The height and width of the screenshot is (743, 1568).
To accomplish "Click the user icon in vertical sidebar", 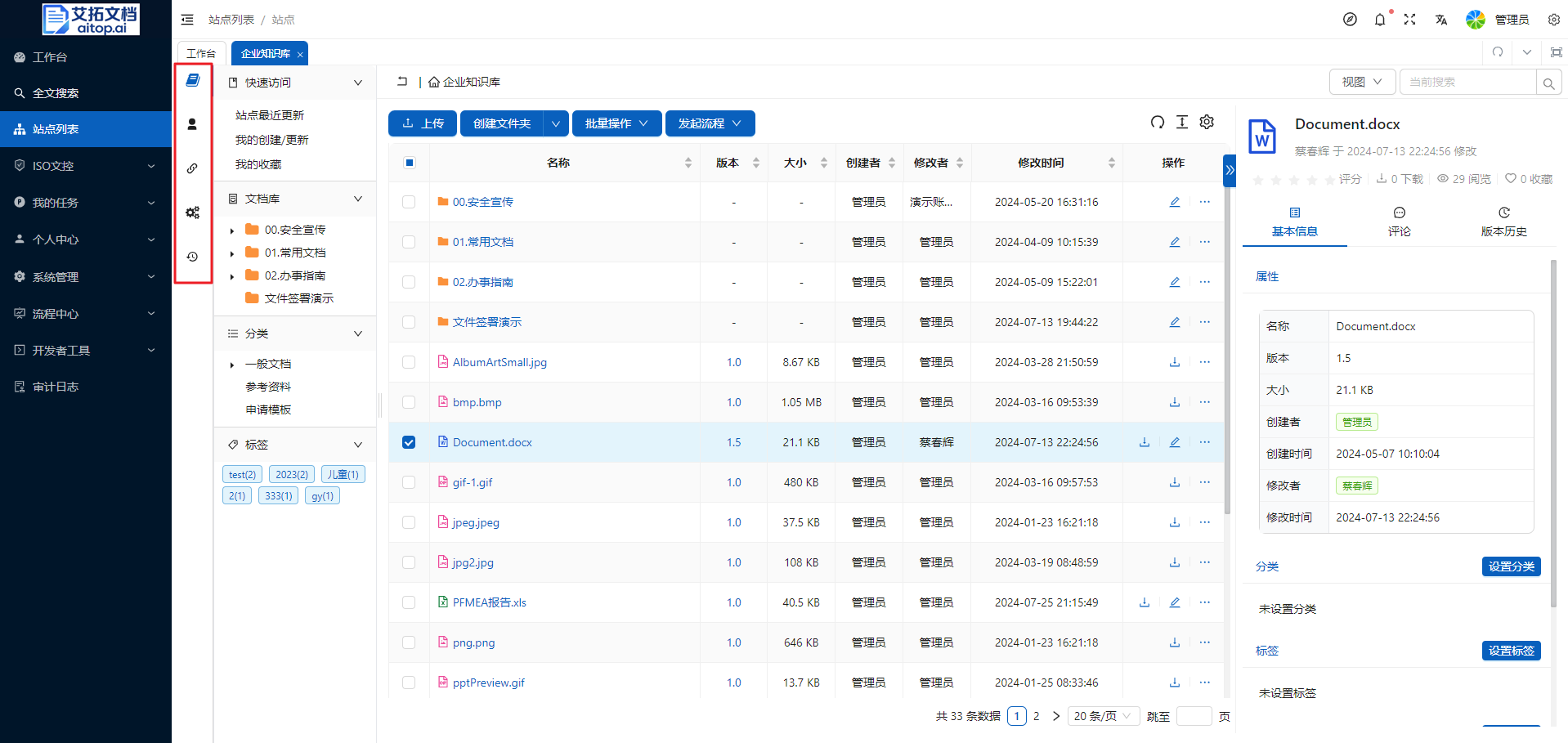I will [193, 124].
